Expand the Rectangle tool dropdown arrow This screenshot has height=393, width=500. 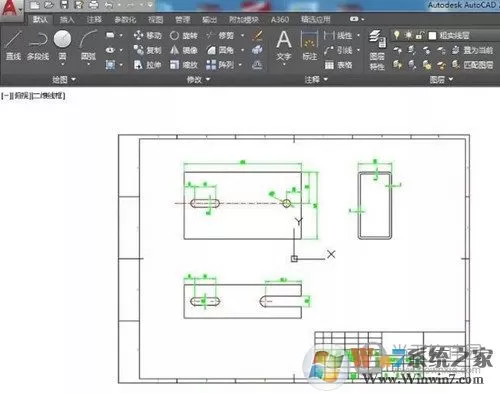[121, 35]
